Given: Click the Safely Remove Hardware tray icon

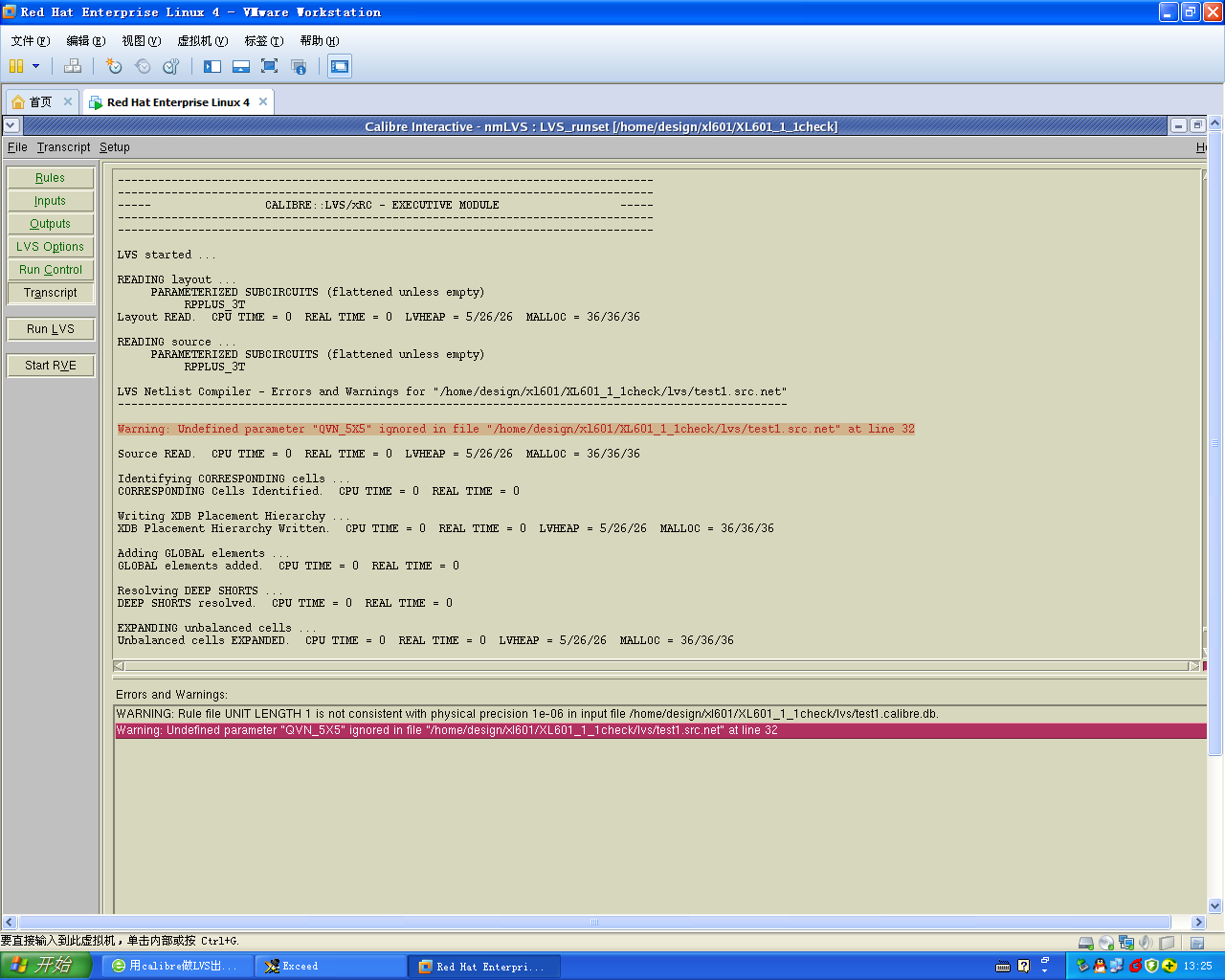Looking at the screenshot, I should 1082,966.
